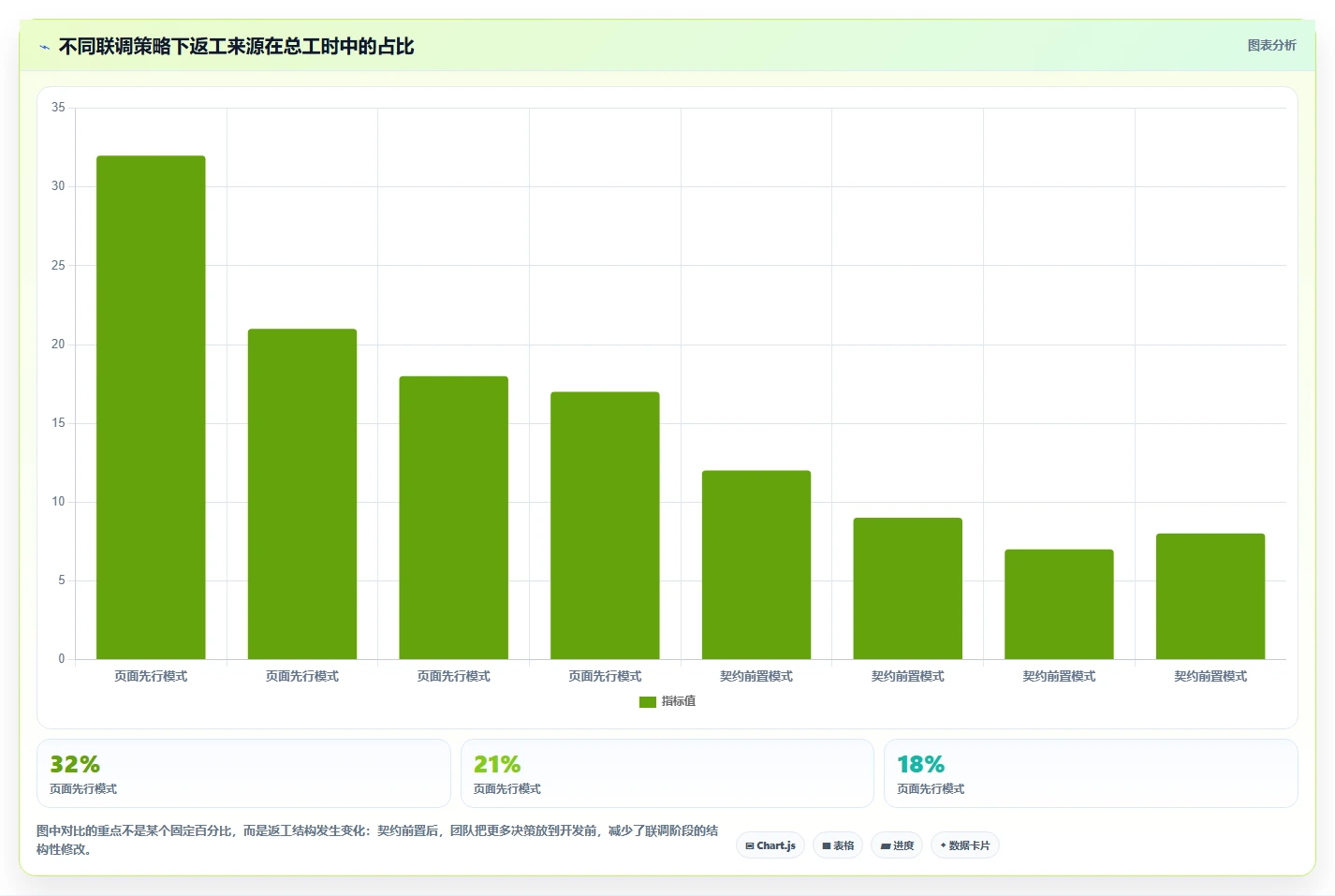The height and width of the screenshot is (896, 1335).
Task: Select the bar reaching 21
Action: (x=302, y=494)
